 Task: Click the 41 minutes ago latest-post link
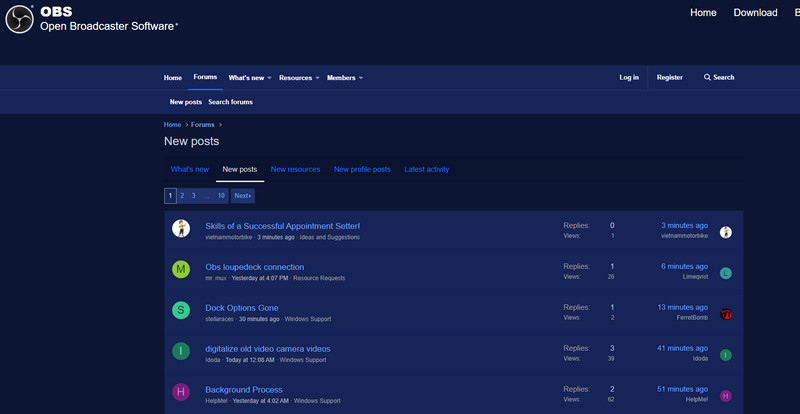[683, 348]
